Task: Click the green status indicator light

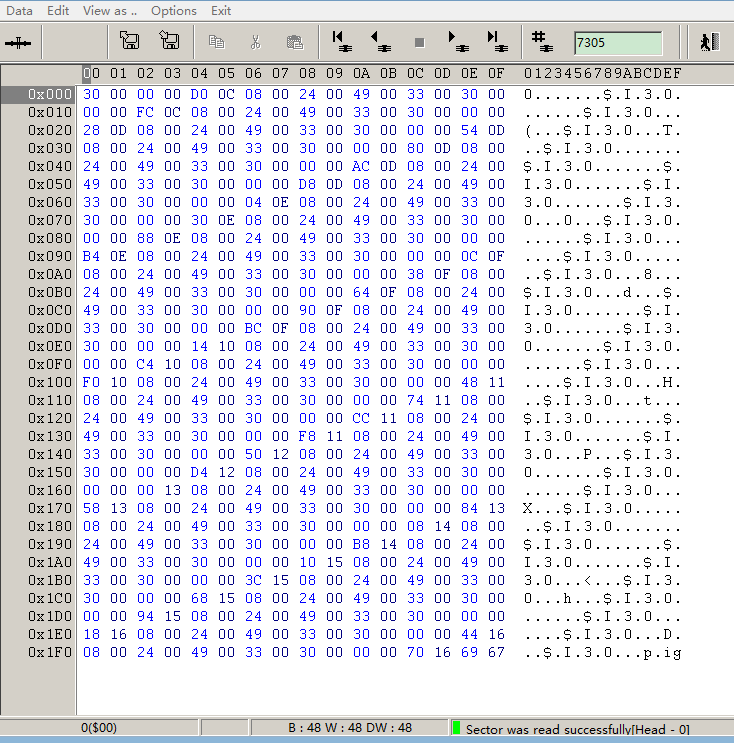Action: coord(456,728)
